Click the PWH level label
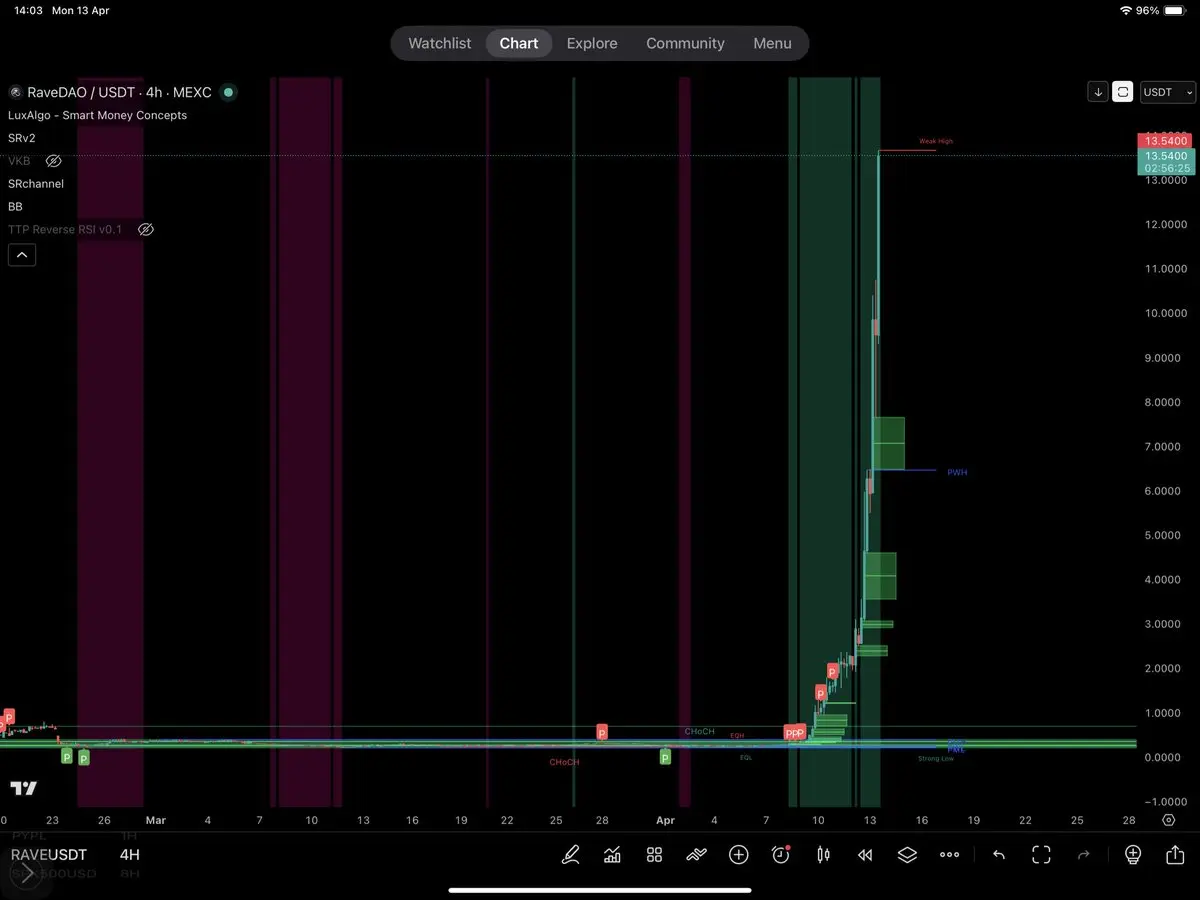Viewport: 1200px width, 900px height. pyautogui.click(x=957, y=472)
